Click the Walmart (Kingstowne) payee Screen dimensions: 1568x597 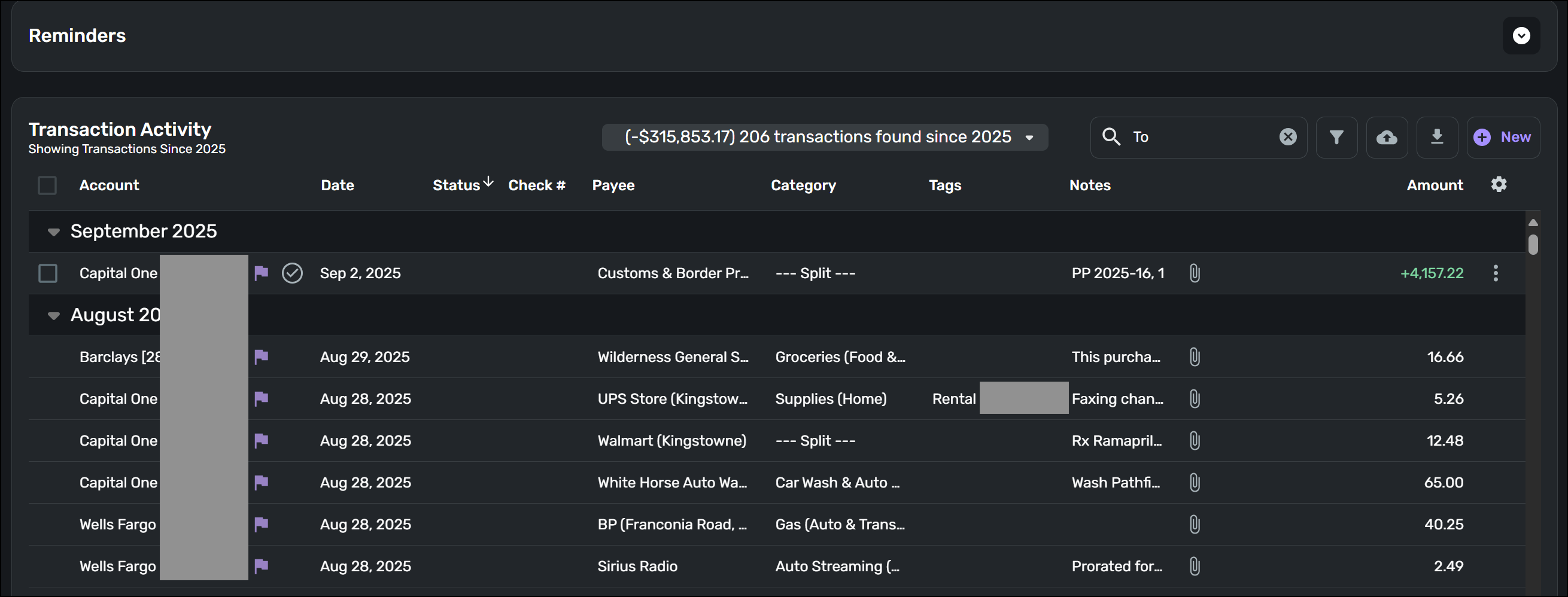pyautogui.click(x=671, y=441)
